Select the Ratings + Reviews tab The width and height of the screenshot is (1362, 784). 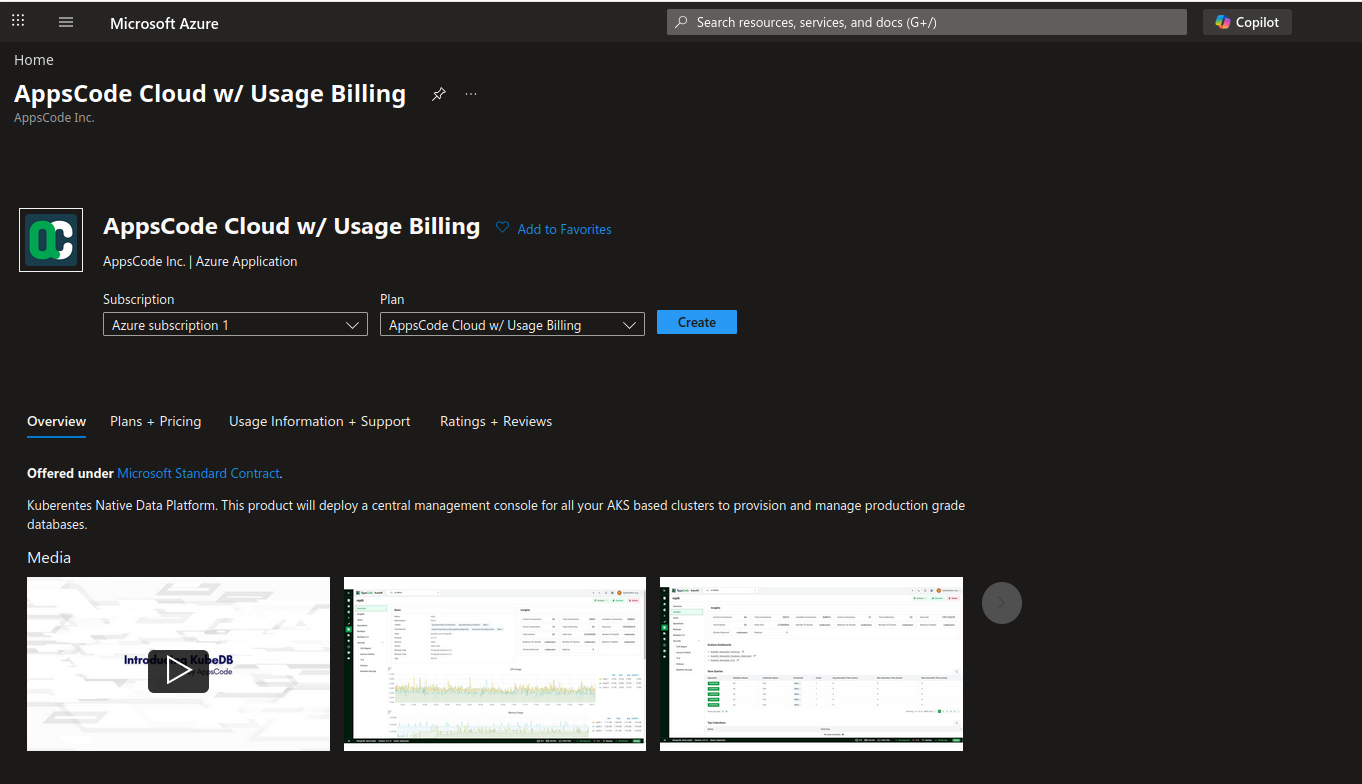point(495,421)
